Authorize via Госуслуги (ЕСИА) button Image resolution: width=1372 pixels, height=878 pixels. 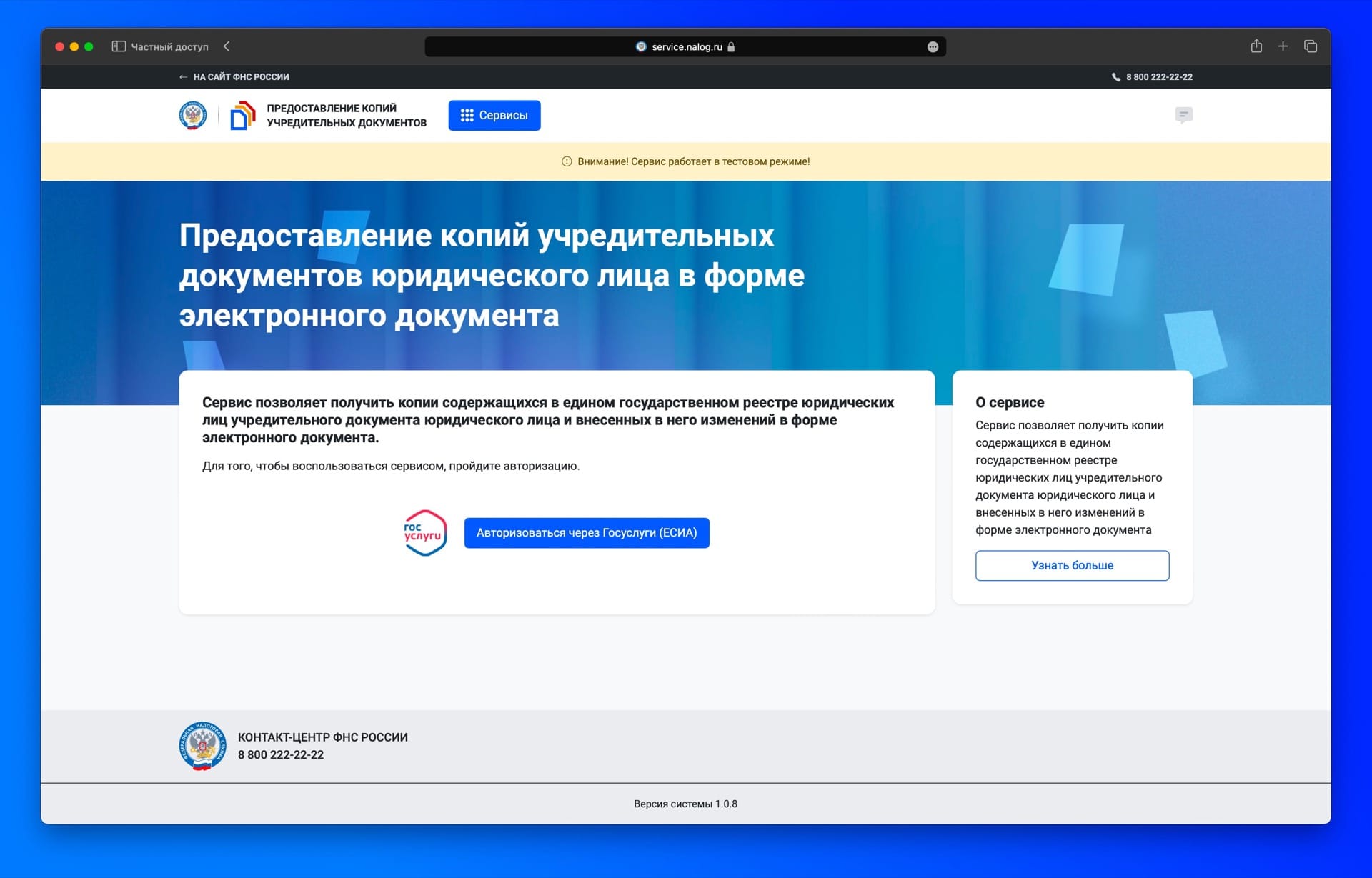click(587, 533)
